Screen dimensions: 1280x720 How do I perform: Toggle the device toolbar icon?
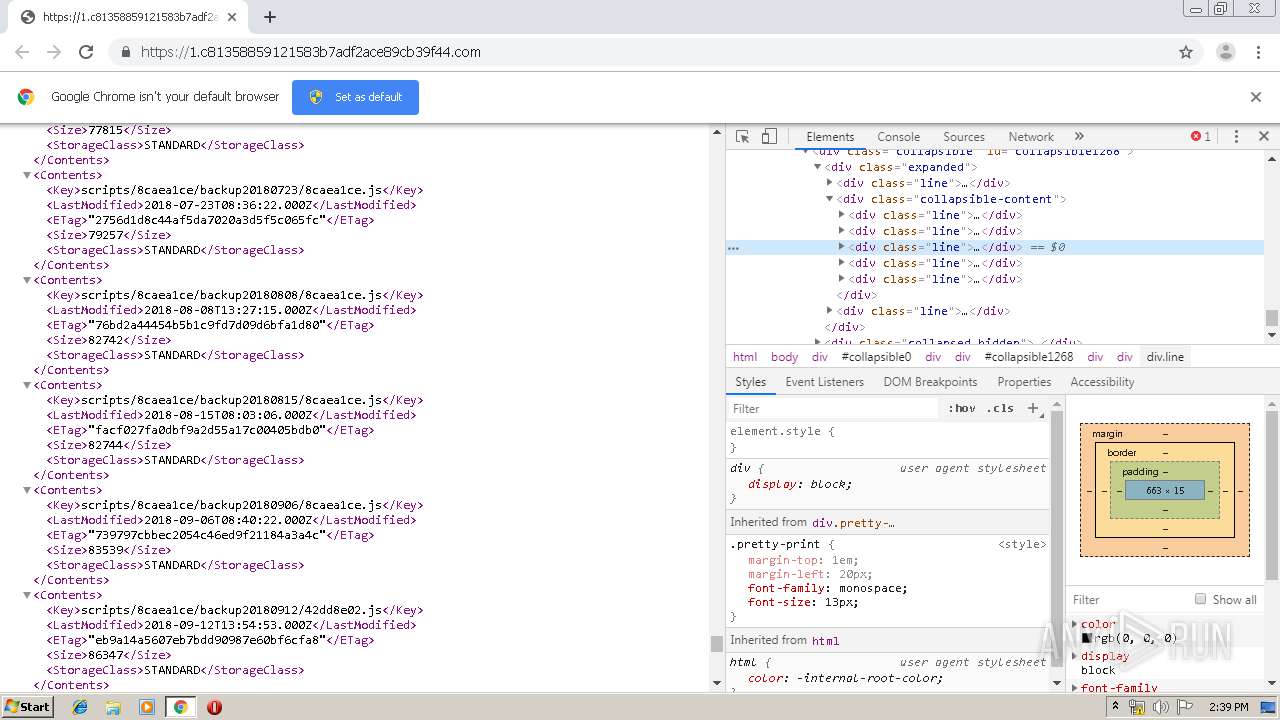[x=769, y=137]
